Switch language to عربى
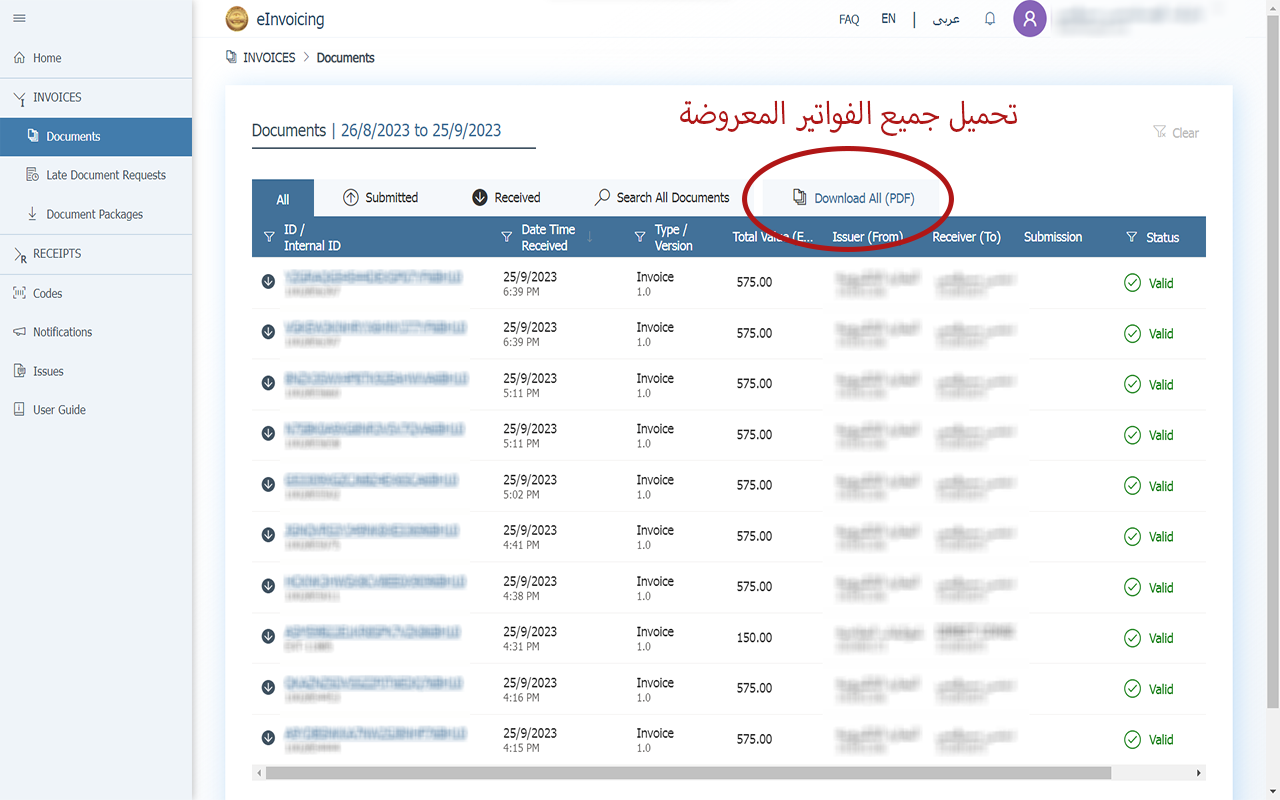 point(944,19)
